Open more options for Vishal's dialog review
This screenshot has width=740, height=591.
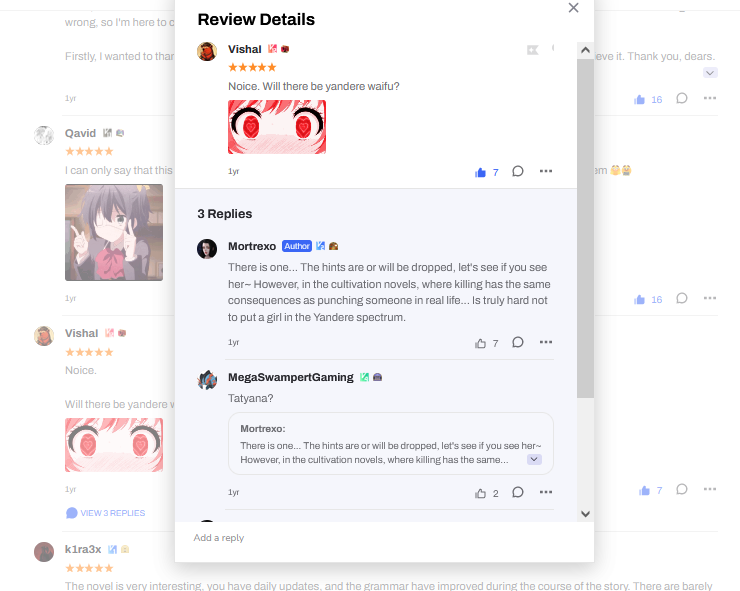(x=546, y=171)
